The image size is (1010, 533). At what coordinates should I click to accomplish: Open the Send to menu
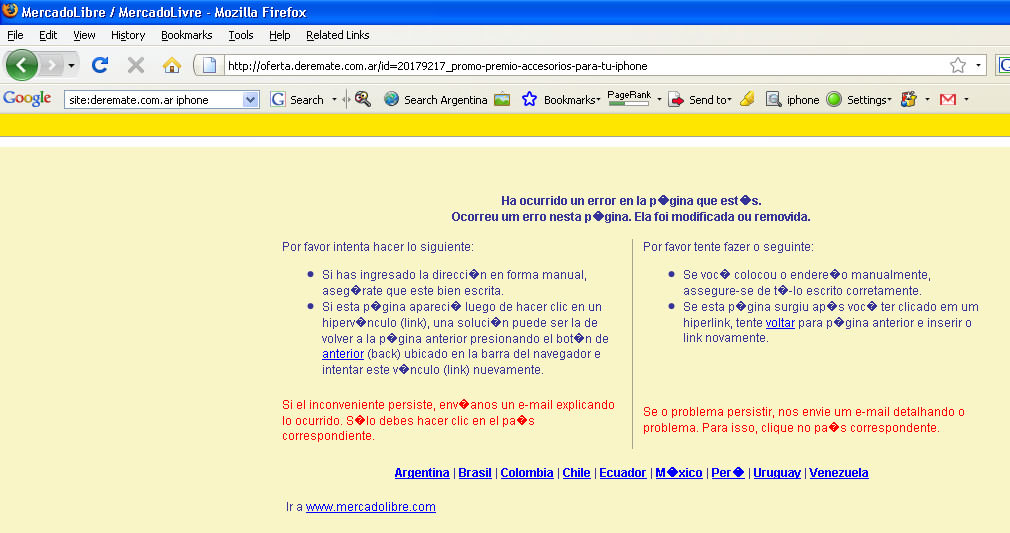click(x=700, y=99)
